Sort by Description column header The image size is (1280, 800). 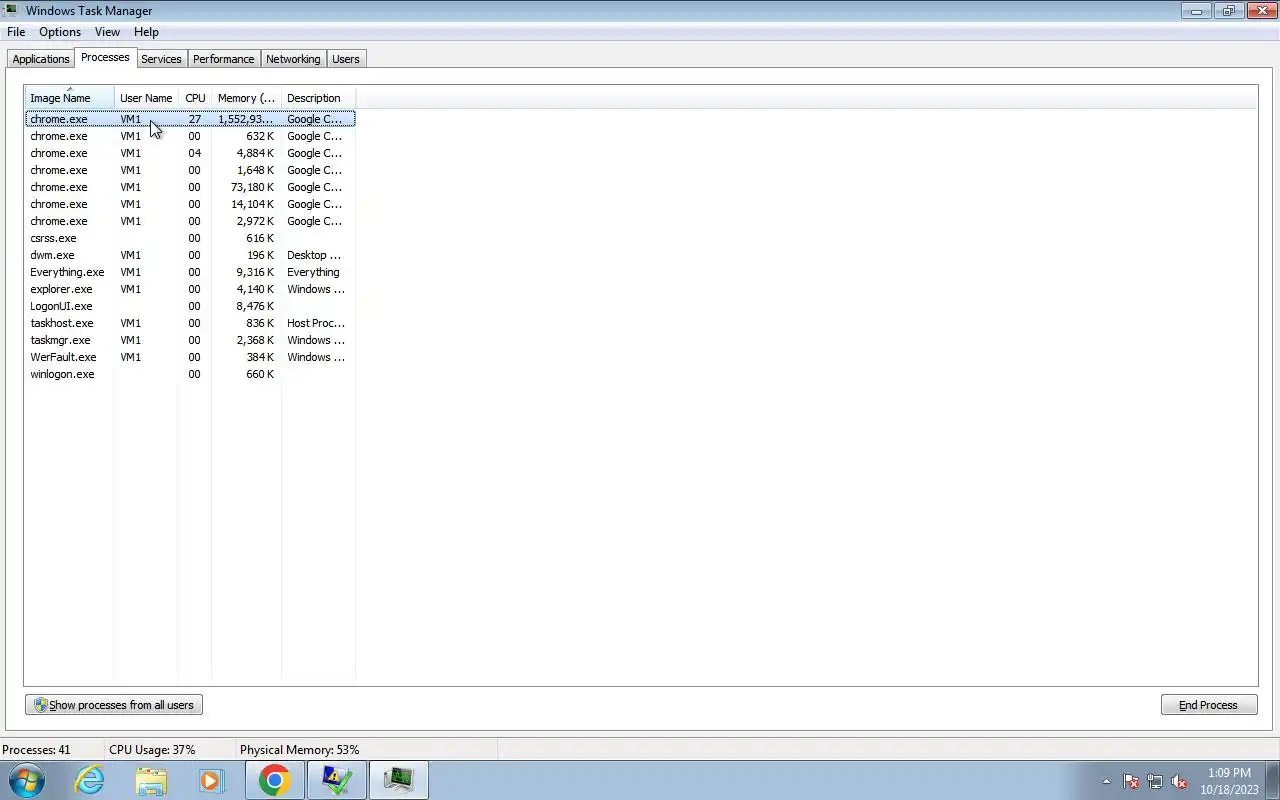coord(318,98)
